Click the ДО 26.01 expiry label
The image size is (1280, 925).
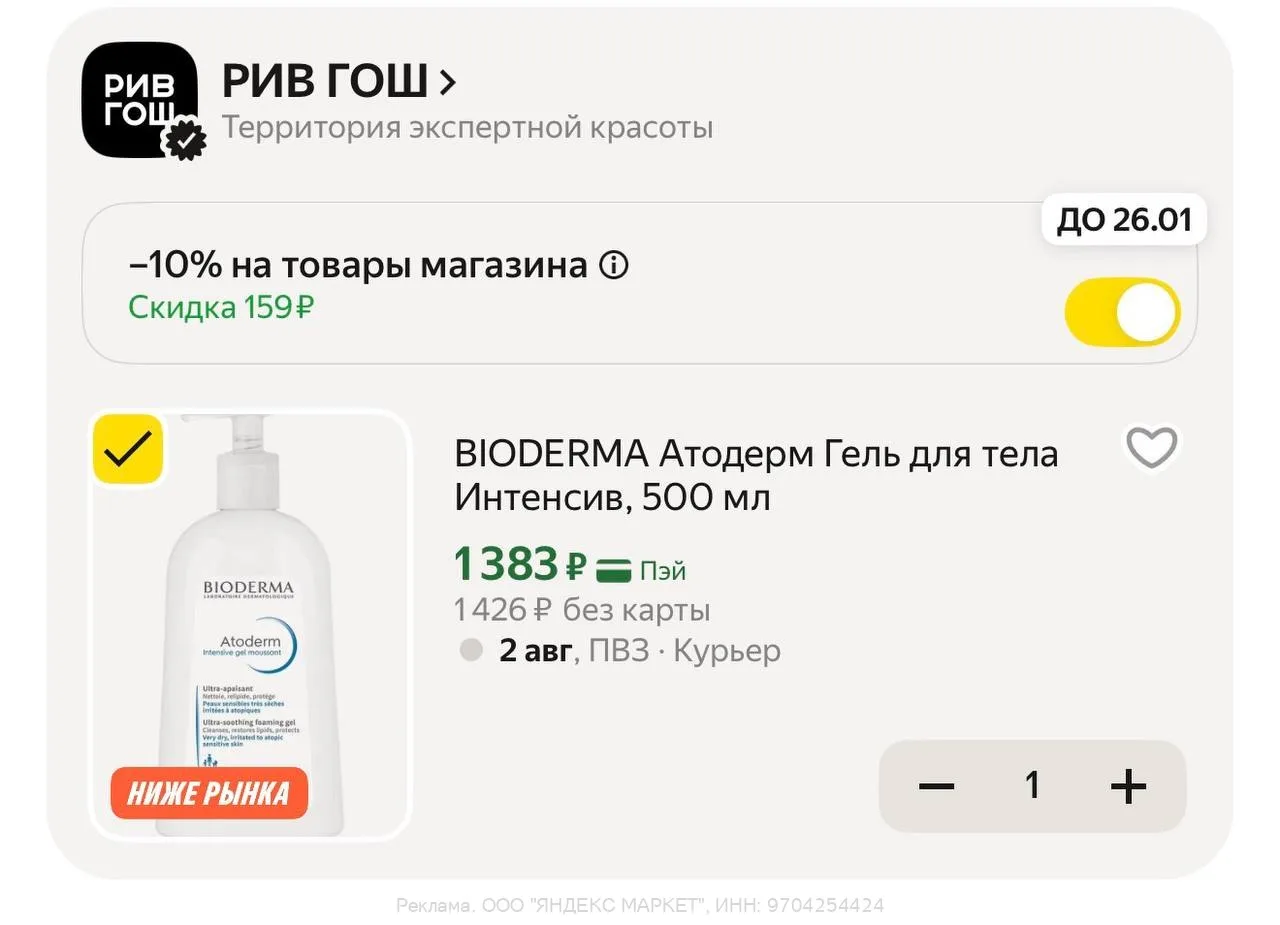pos(1124,219)
